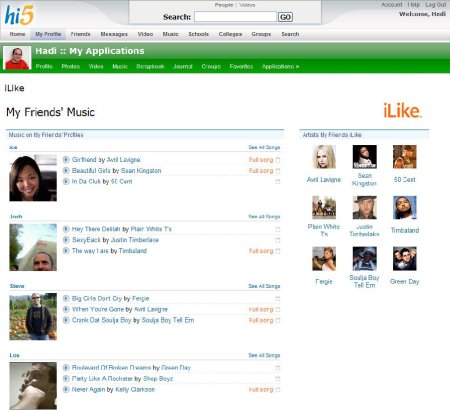Open the Groups nav item

coord(261,34)
